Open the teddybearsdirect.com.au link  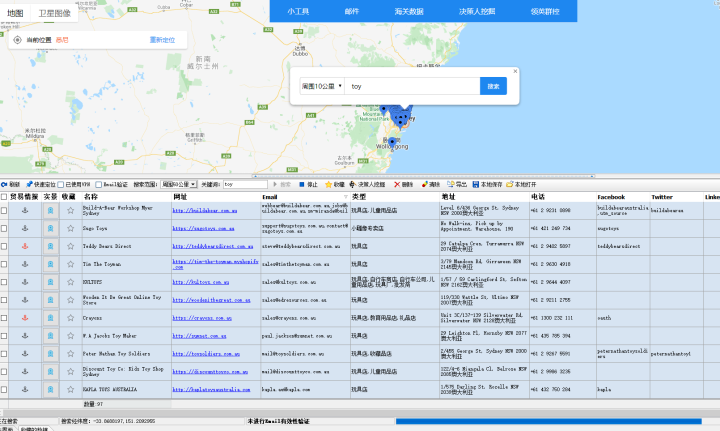(x=213, y=246)
